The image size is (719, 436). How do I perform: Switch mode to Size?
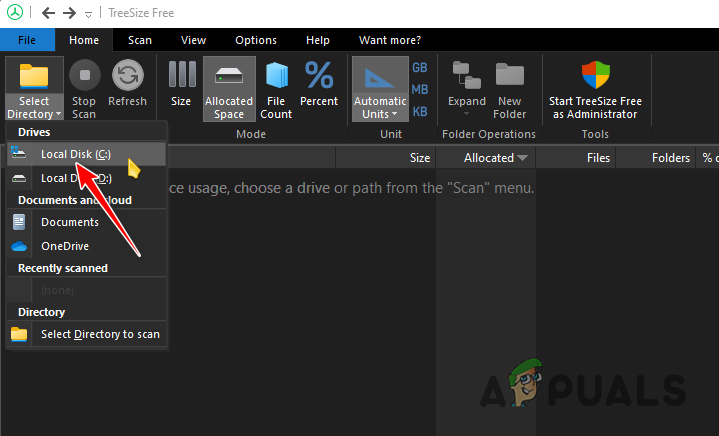click(x=181, y=83)
